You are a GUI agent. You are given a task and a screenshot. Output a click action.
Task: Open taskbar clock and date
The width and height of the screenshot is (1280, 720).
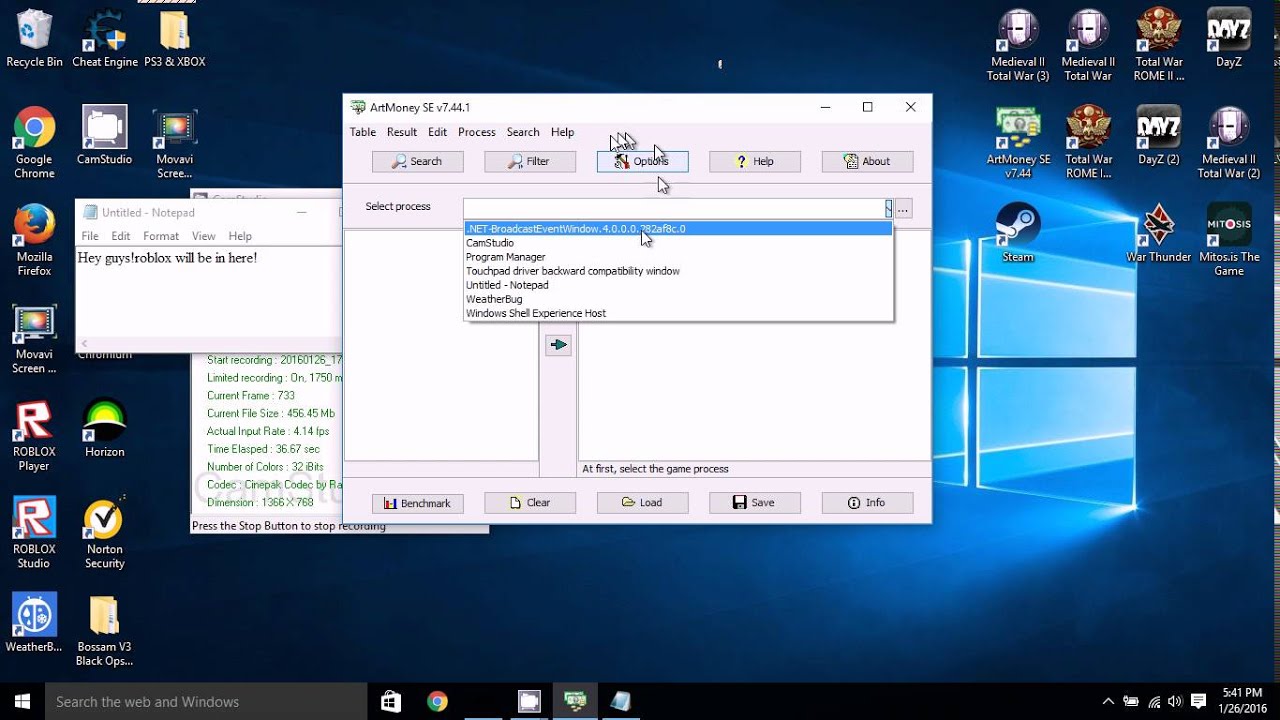click(x=1242, y=701)
